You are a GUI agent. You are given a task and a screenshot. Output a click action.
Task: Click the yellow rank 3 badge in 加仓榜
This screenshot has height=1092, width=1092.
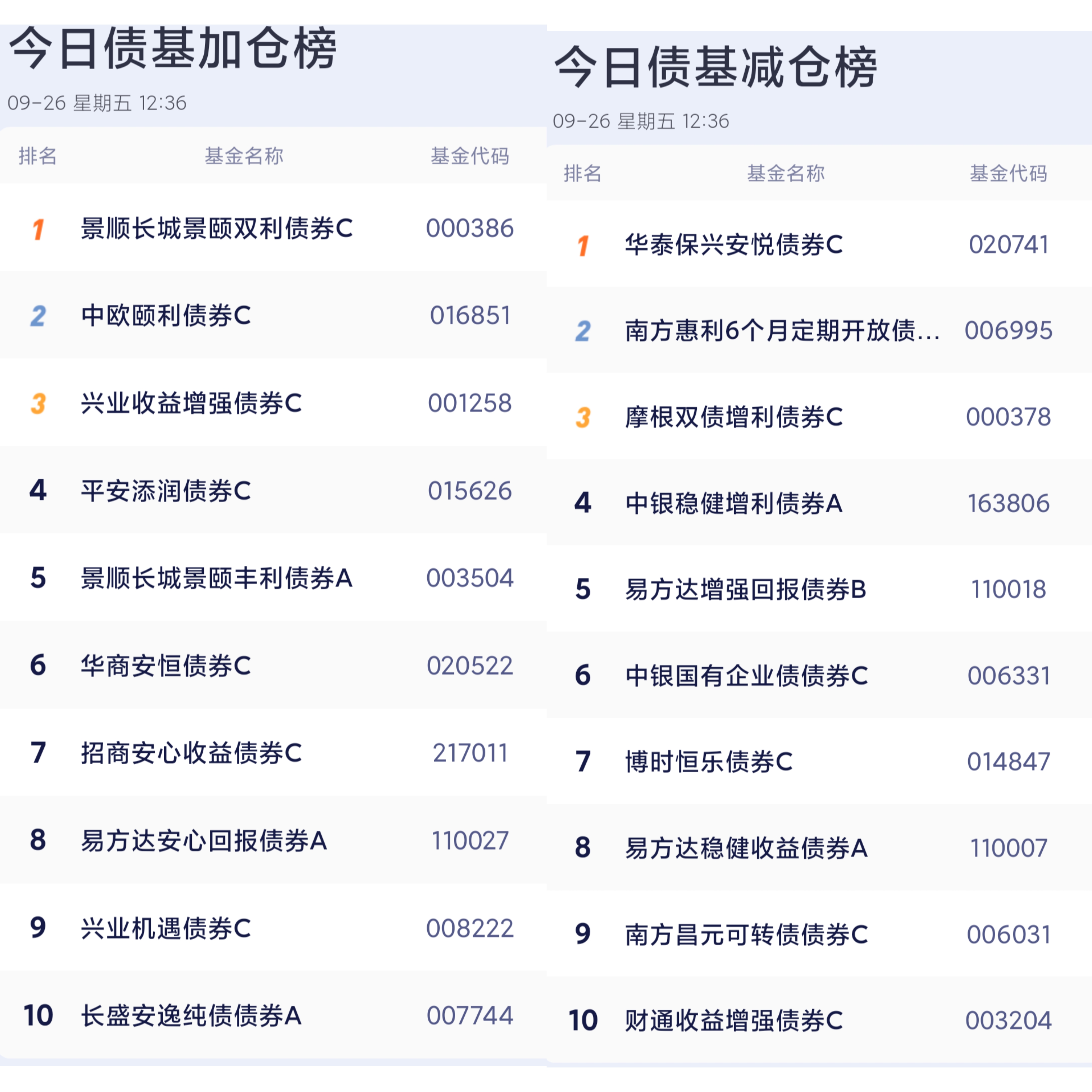(38, 404)
